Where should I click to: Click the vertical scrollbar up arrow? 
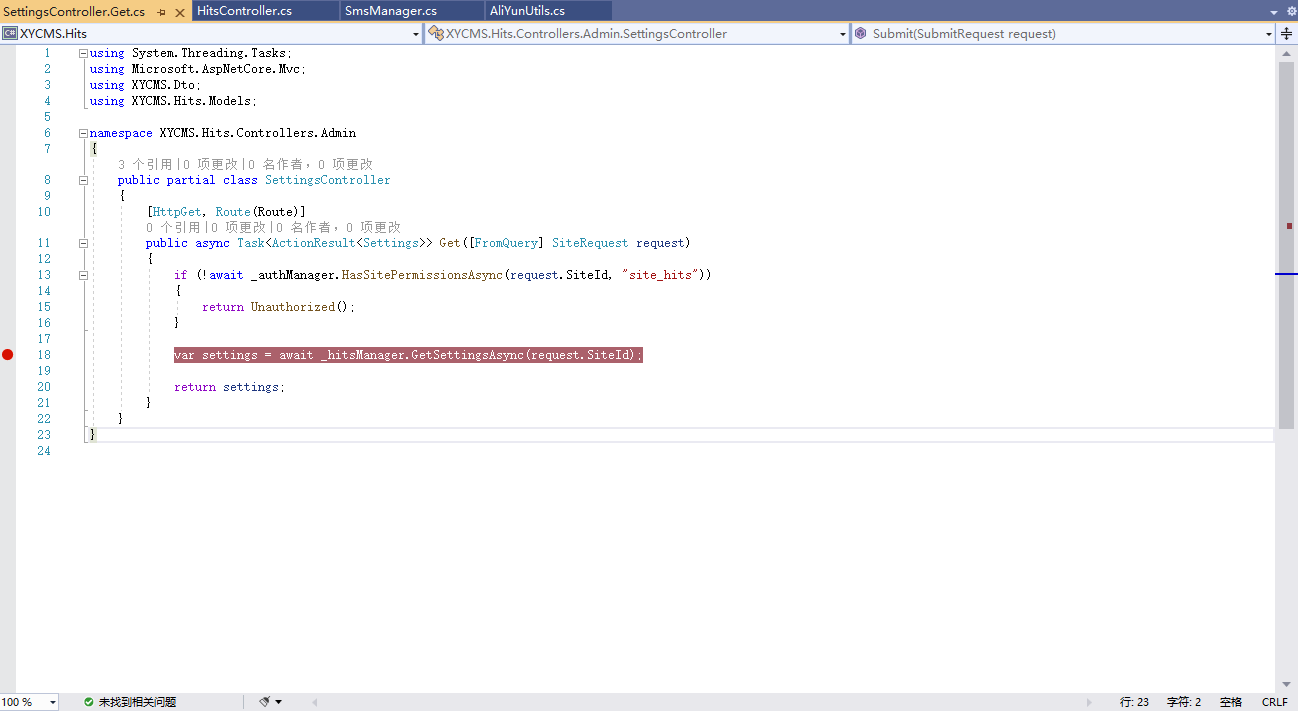pyautogui.click(x=1286, y=52)
